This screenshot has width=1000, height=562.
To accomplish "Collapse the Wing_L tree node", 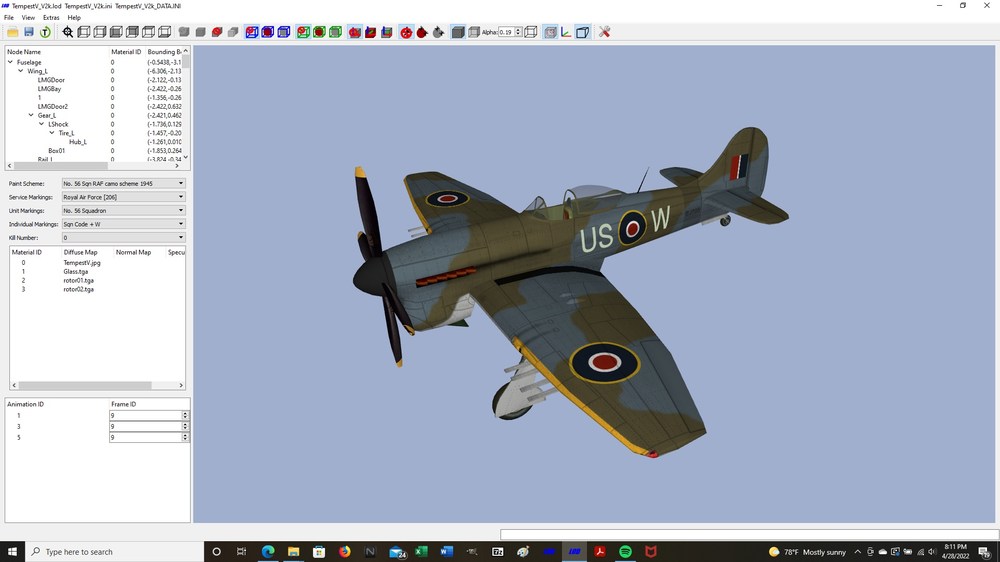I will [20, 71].
